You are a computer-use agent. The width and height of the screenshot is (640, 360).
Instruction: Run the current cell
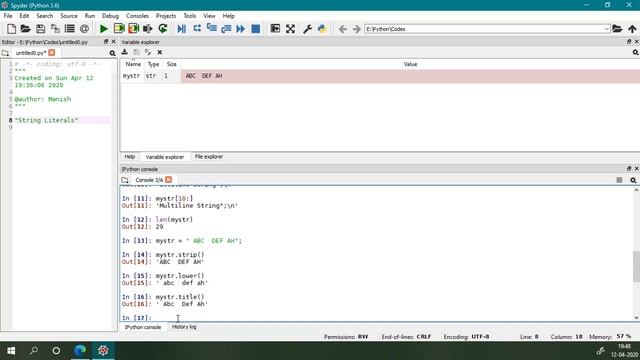(x=119, y=29)
